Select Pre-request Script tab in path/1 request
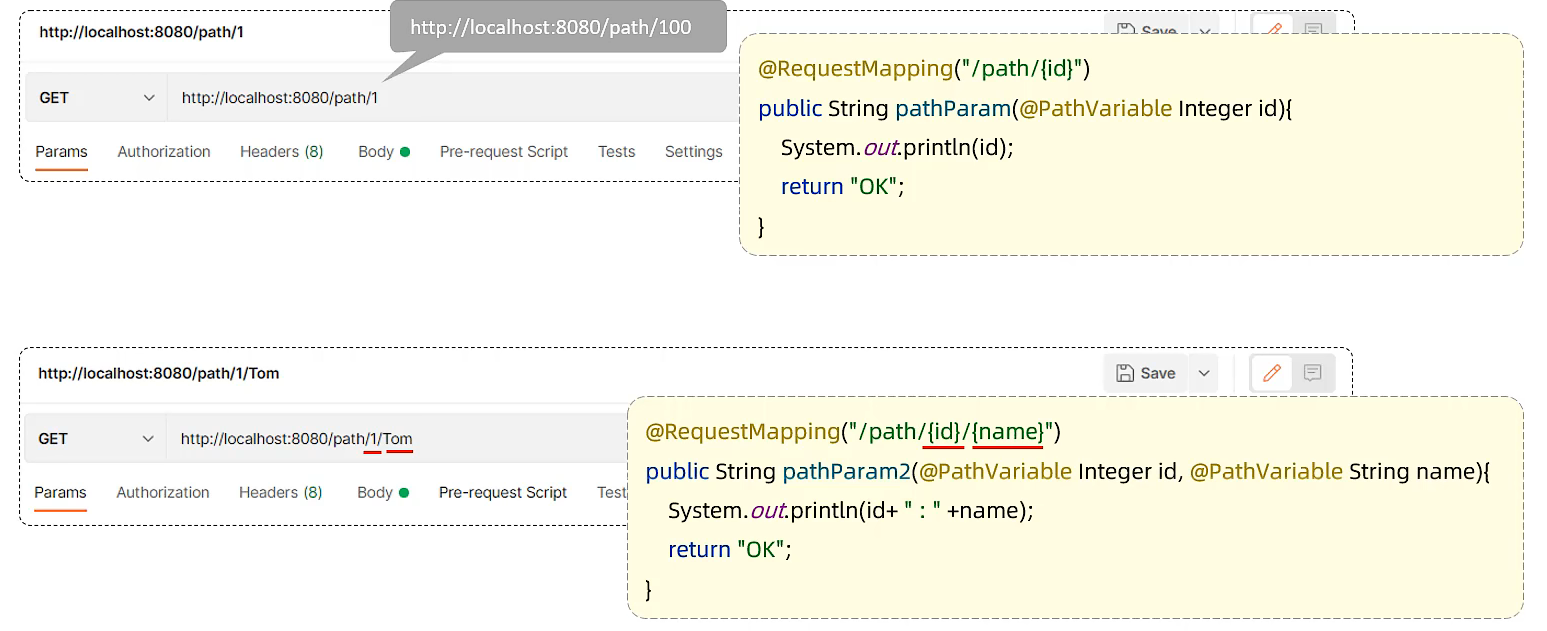The width and height of the screenshot is (1547, 631). click(x=504, y=152)
